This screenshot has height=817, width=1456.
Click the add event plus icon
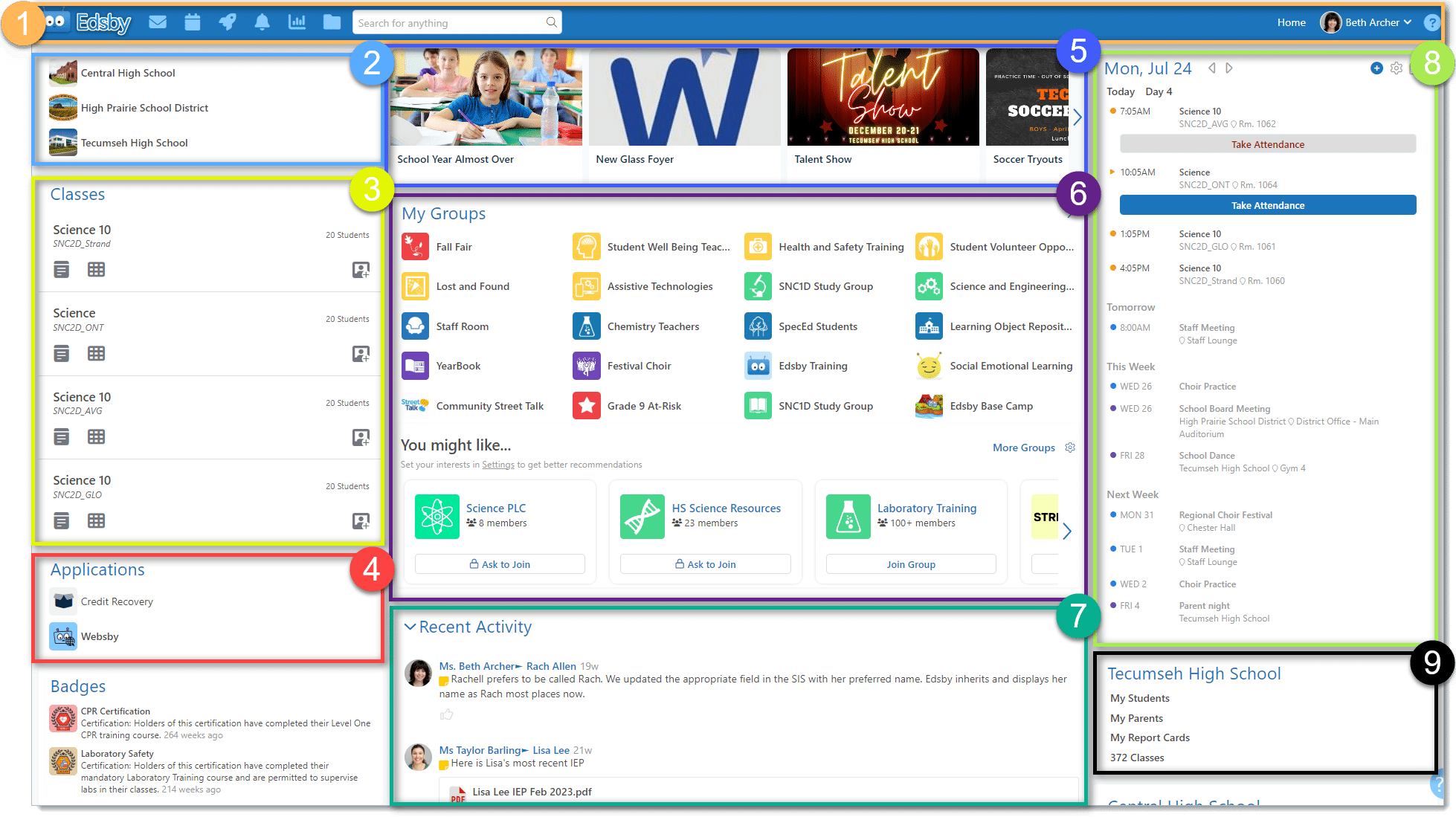click(x=1376, y=68)
